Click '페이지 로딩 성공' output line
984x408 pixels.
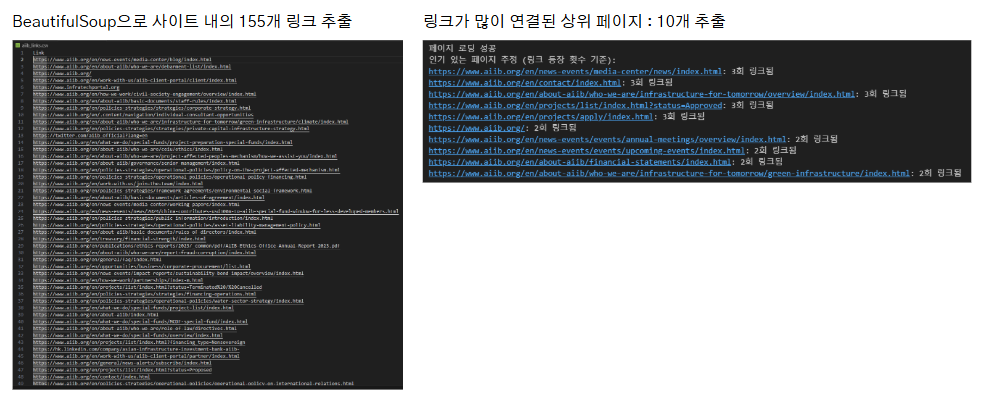(x=462, y=48)
